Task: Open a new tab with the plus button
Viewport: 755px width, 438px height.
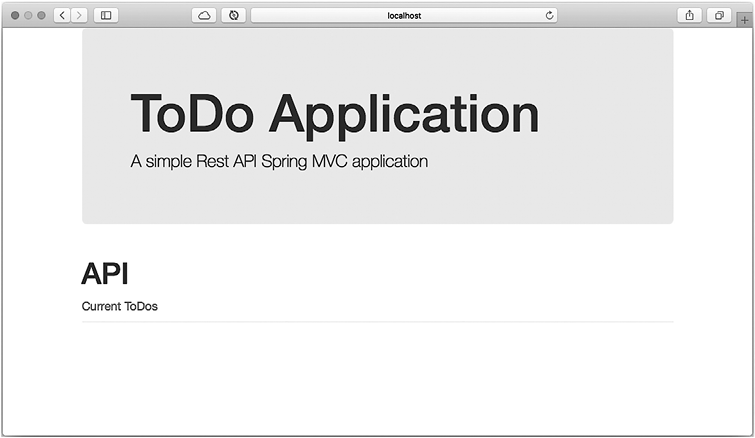Action: 744,20
